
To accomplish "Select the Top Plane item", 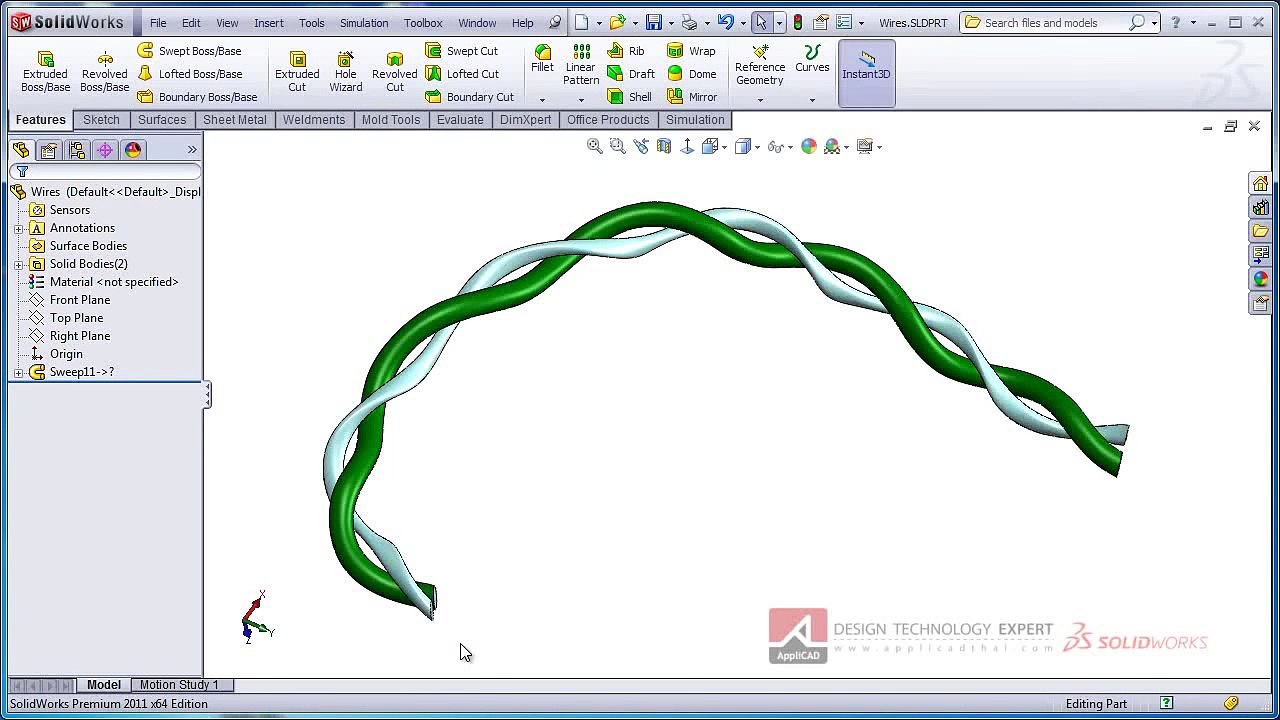I will pyautogui.click(x=76, y=318).
